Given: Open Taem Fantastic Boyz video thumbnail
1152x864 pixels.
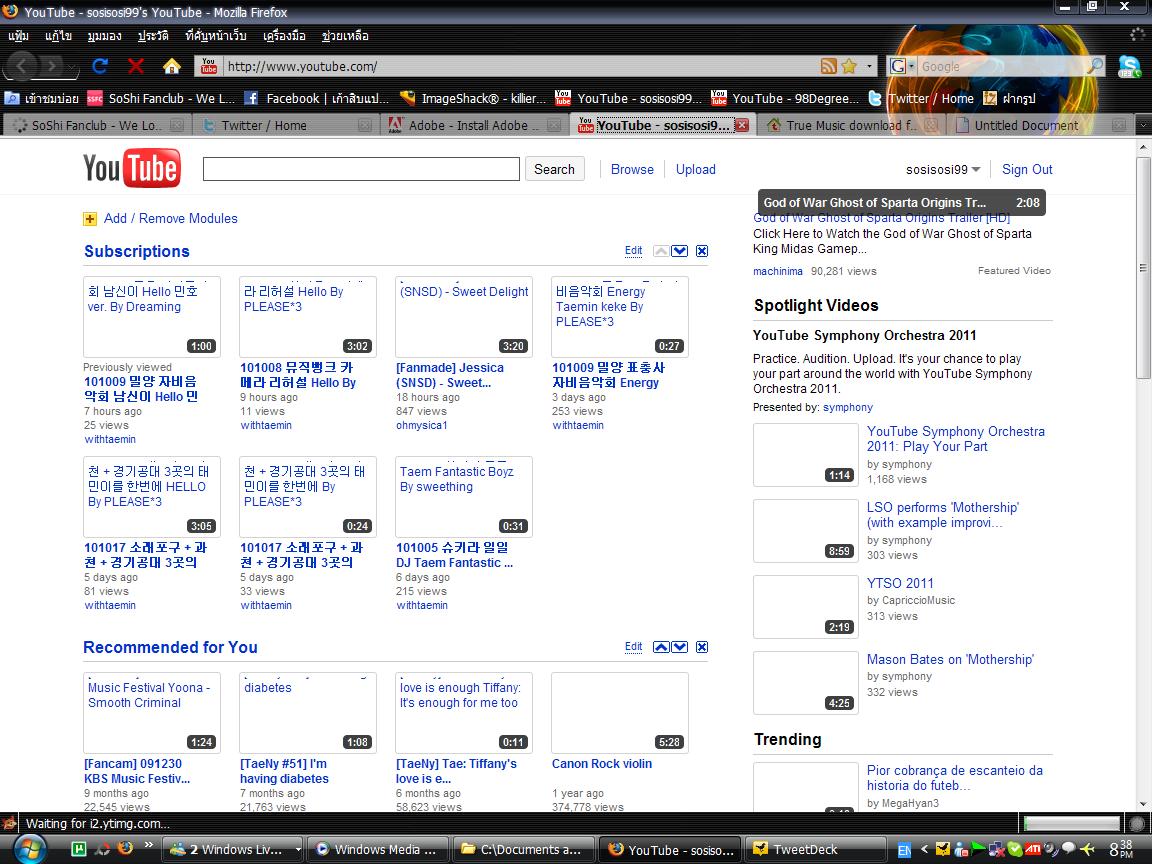Looking at the screenshot, I should click(x=464, y=497).
